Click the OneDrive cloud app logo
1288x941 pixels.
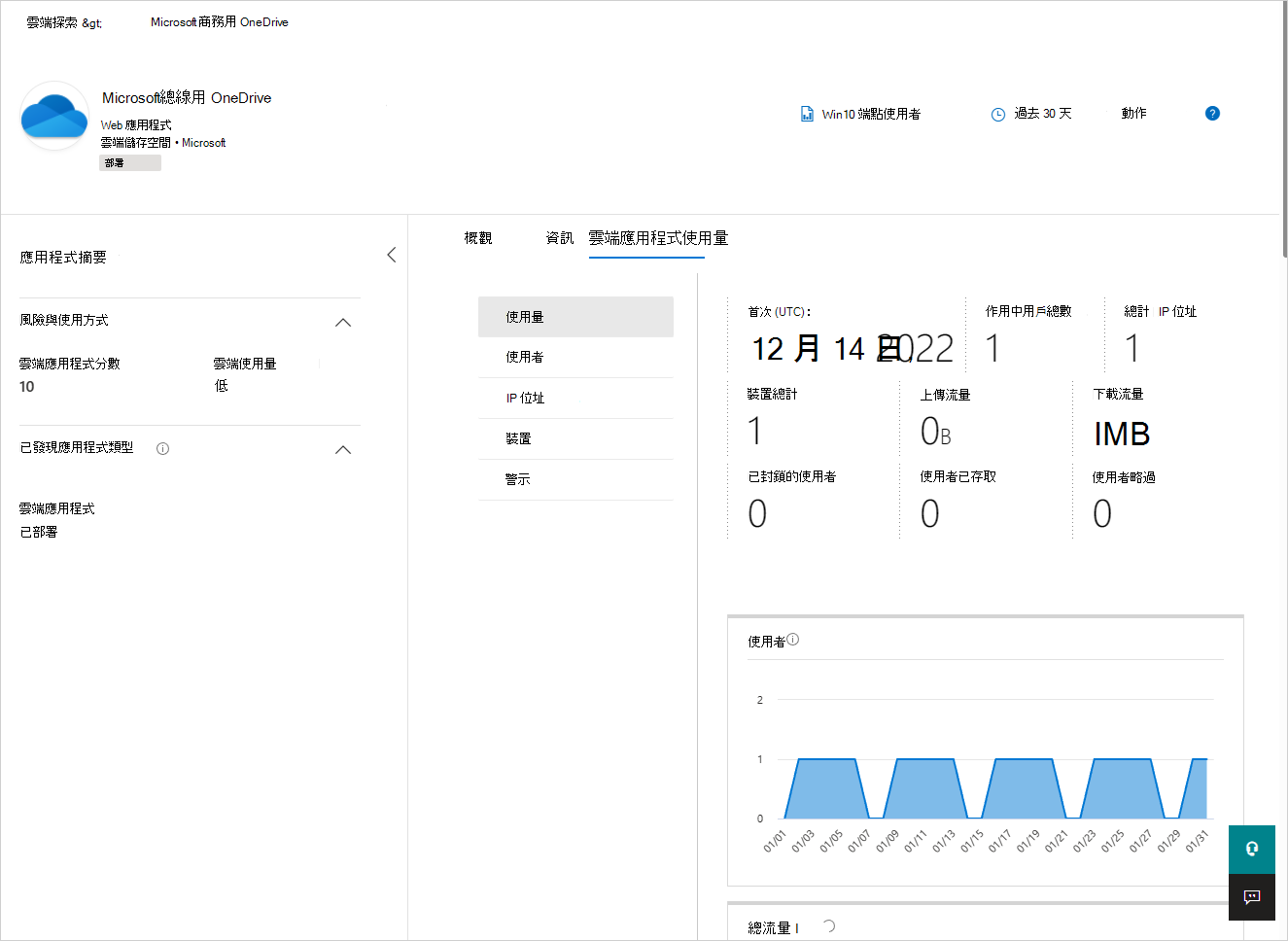53,116
